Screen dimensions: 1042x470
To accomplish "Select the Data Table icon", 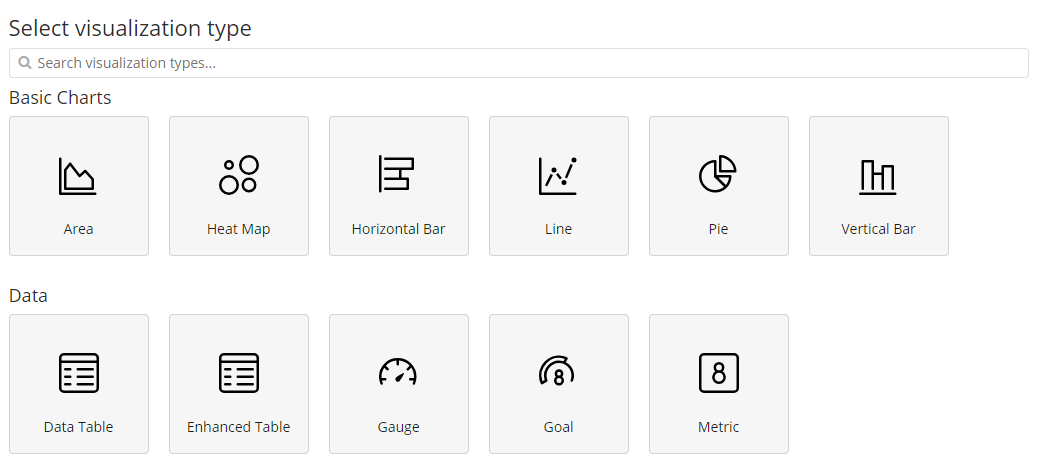I will tap(78, 373).
